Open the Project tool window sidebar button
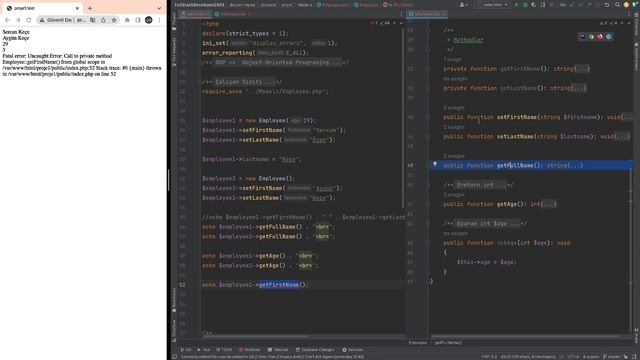 tap(174, 21)
